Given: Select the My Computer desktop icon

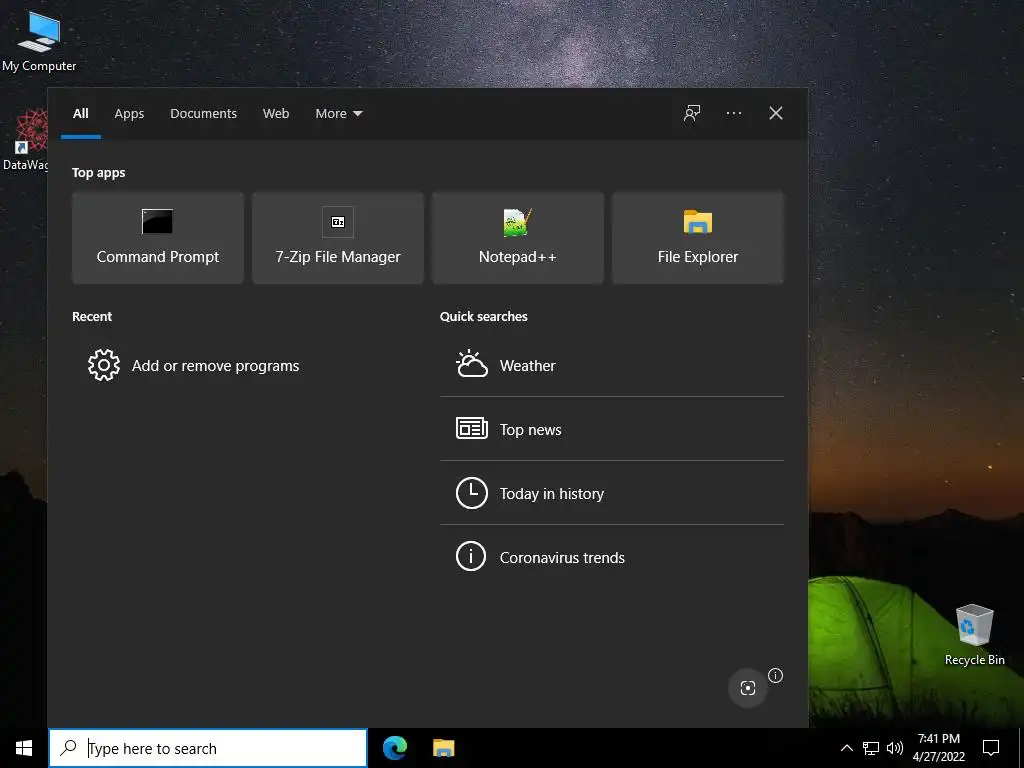Looking at the screenshot, I should 39,42.
